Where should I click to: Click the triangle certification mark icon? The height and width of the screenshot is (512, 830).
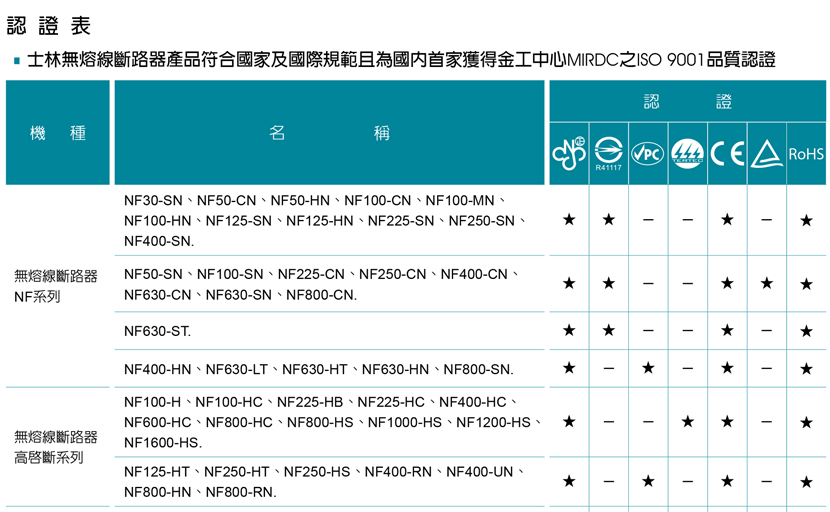coord(766,154)
